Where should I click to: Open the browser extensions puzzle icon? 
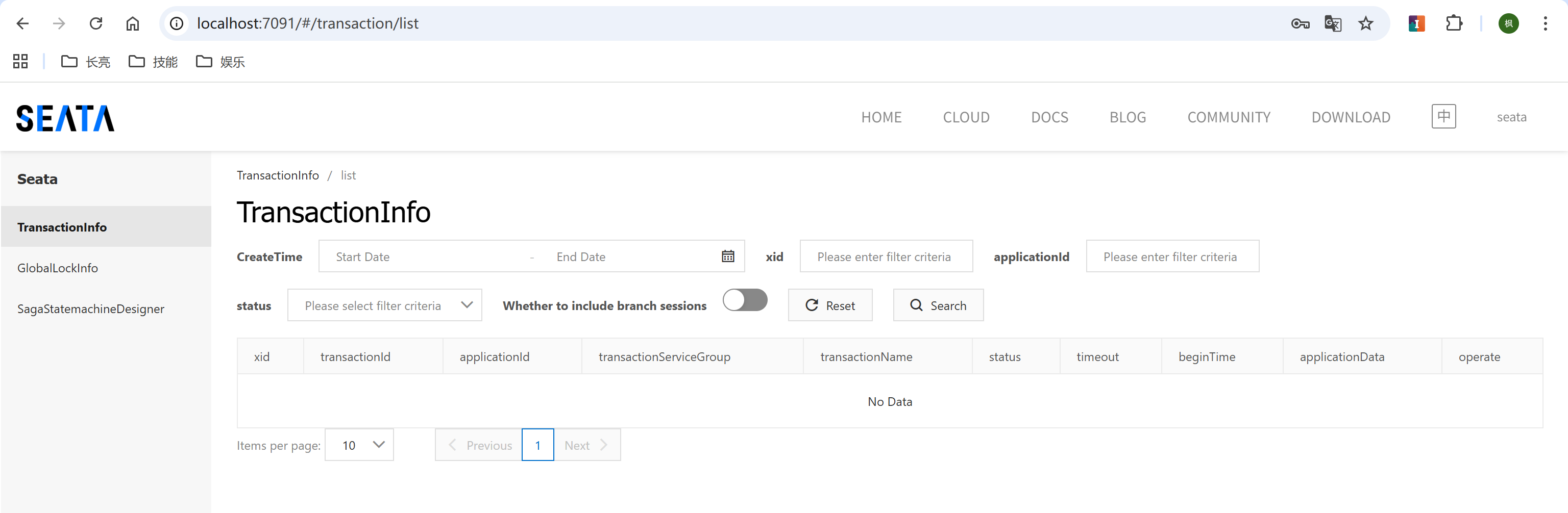click(x=1454, y=23)
